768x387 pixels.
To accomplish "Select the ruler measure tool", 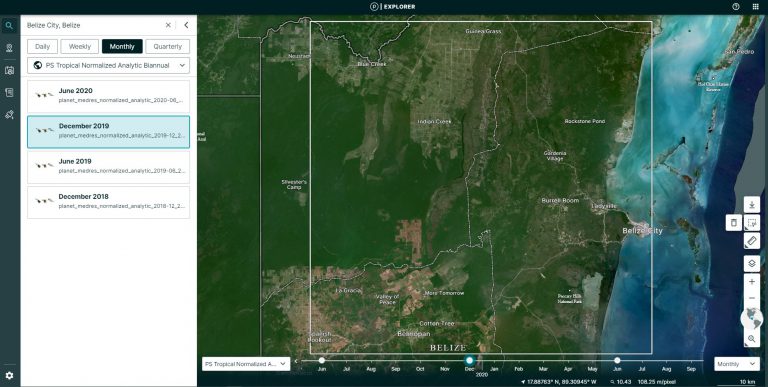I will 752,241.
